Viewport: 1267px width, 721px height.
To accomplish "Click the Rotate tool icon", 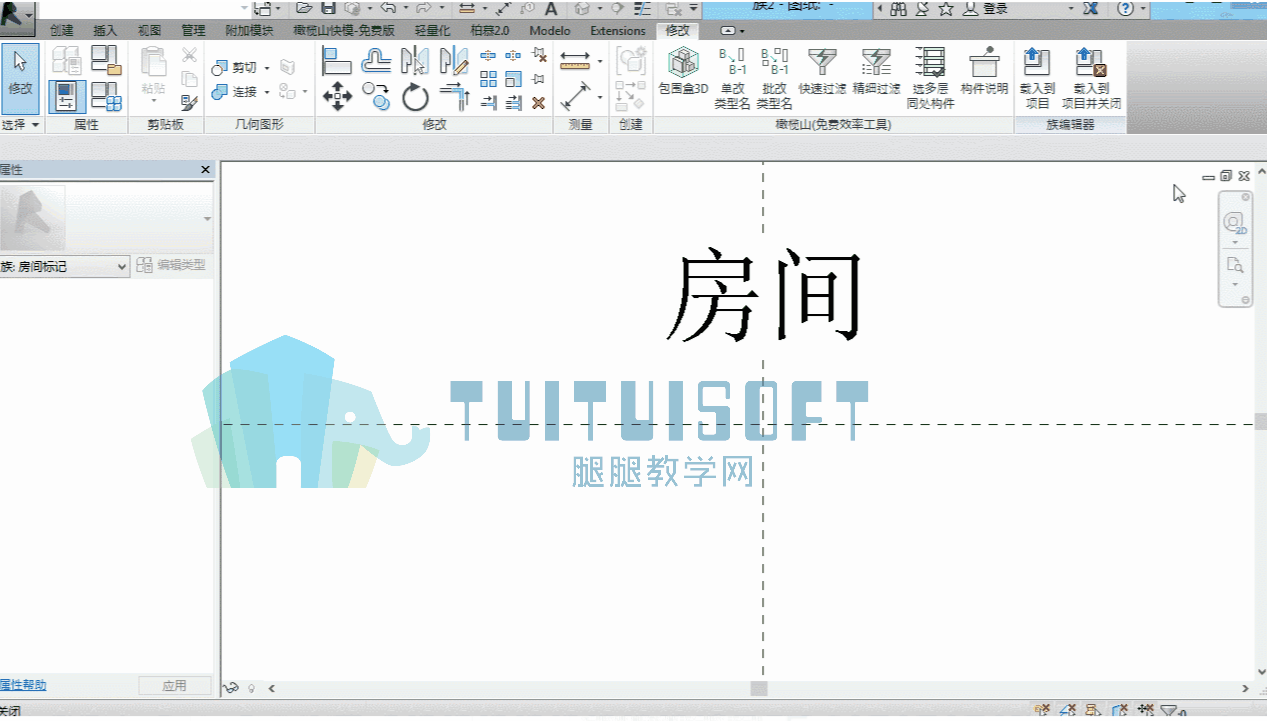I will pos(415,97).
